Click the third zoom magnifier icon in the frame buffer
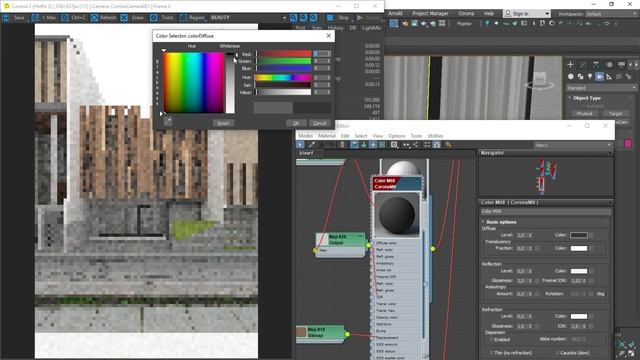640x360 pixels. (x=313, y=18)
